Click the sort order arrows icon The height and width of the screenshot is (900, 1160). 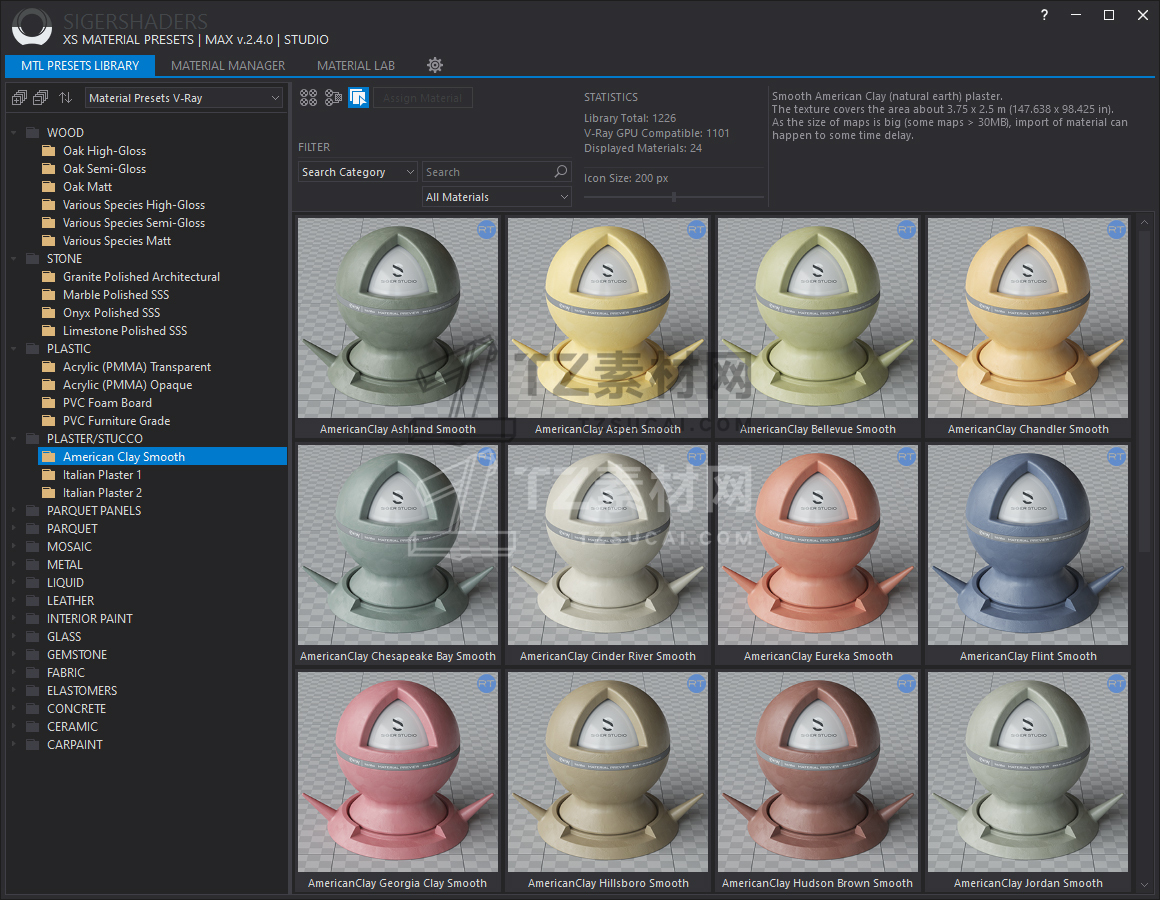click(66, 98)
